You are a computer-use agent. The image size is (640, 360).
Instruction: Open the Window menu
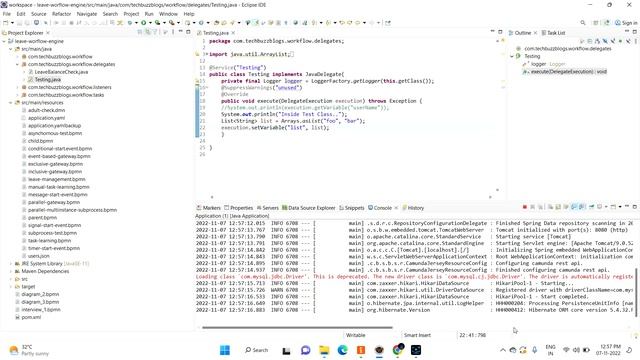click(x=168, y=14)
